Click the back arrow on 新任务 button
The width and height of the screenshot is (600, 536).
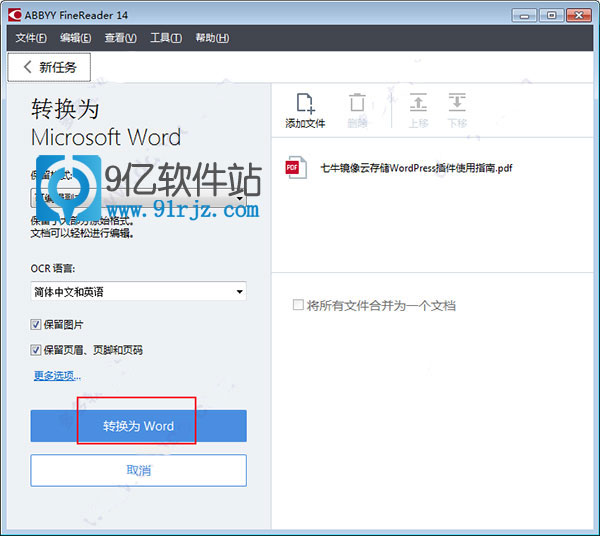(25, 67)
